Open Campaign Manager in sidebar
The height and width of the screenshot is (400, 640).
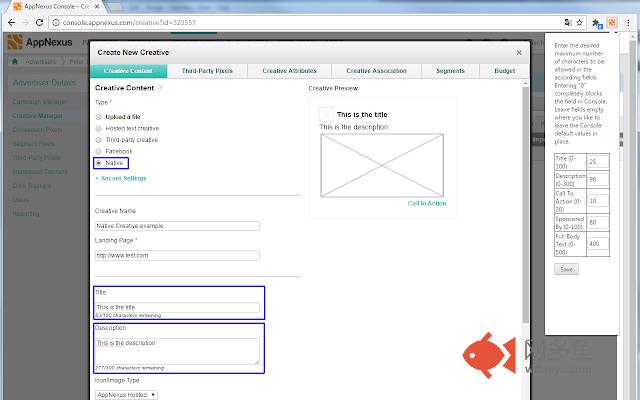pos(40,102)
